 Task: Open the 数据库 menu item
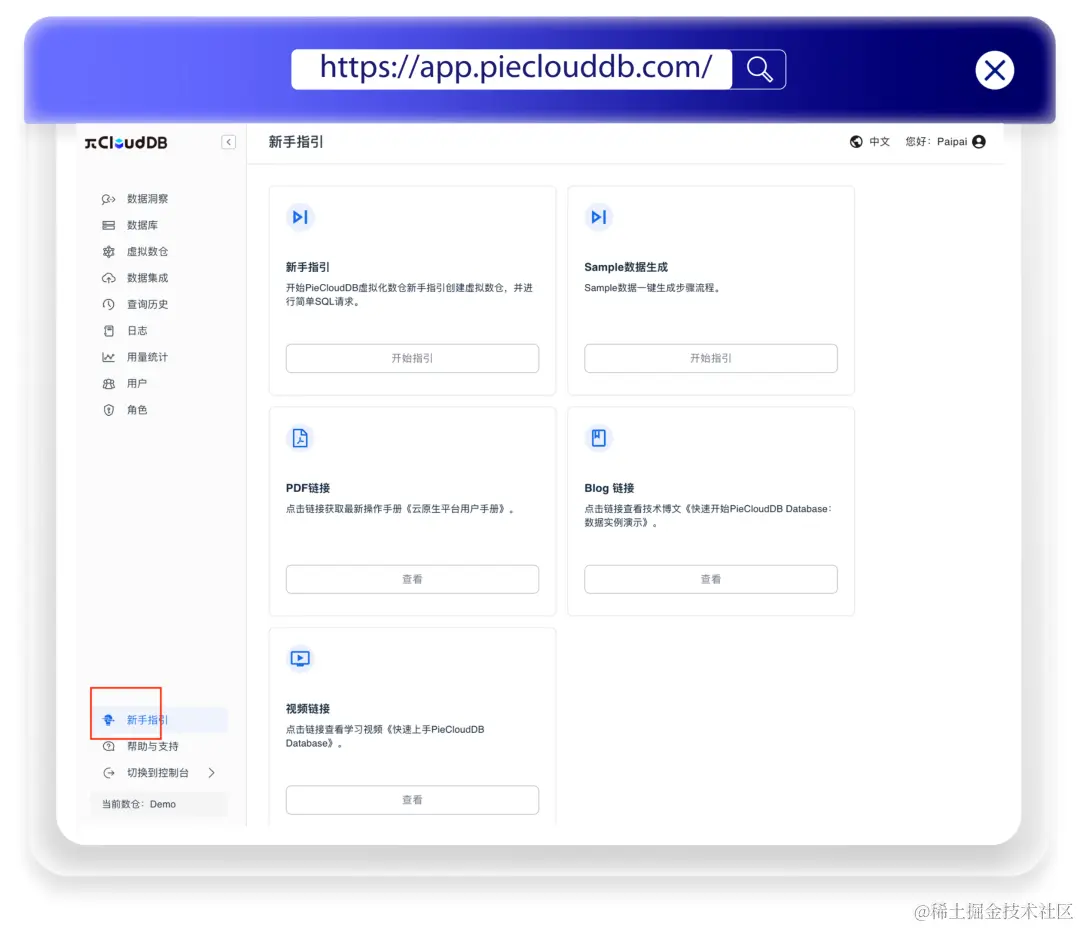[x=143, y=225]
